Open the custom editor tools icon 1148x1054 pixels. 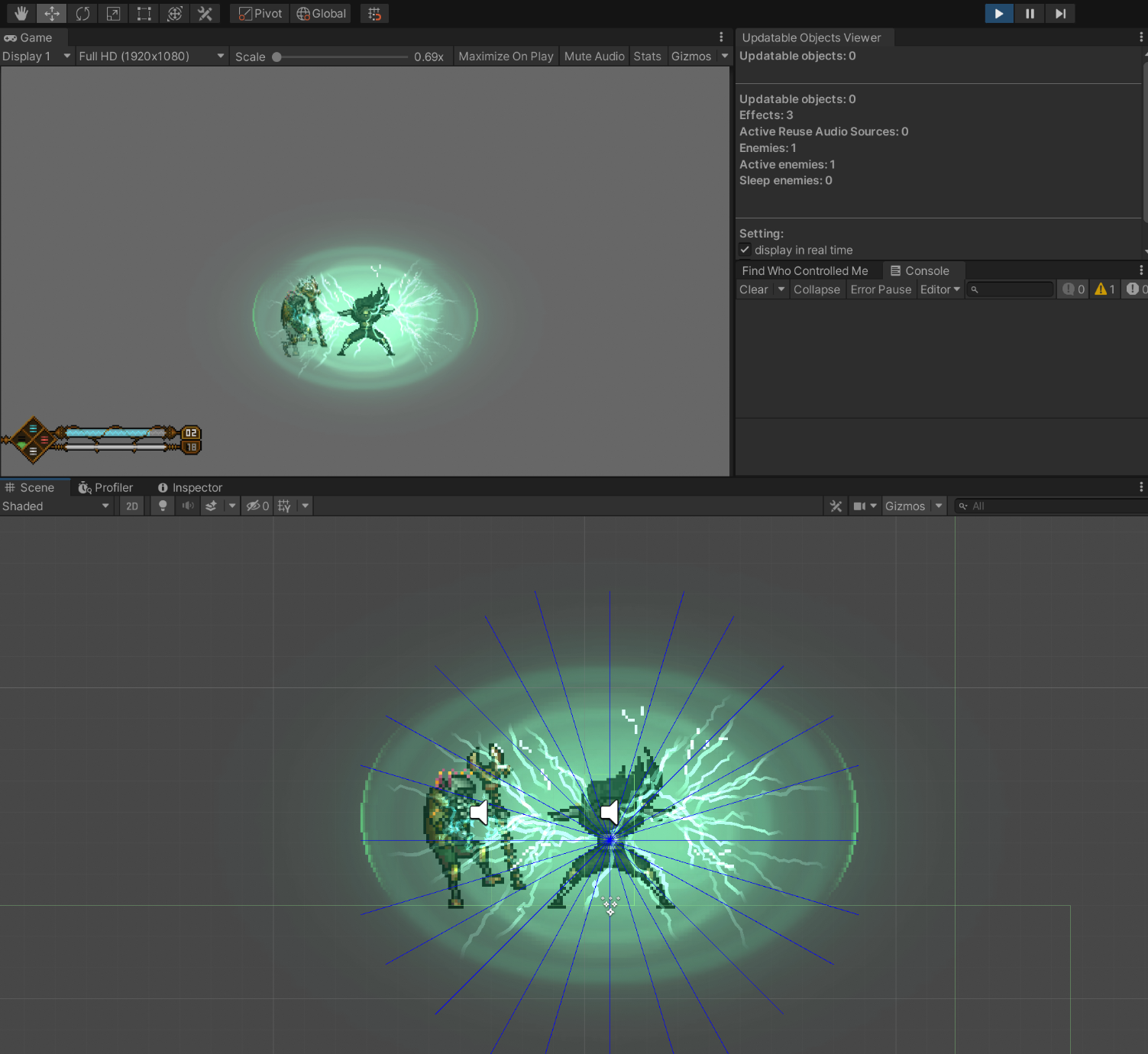(205, 14)
